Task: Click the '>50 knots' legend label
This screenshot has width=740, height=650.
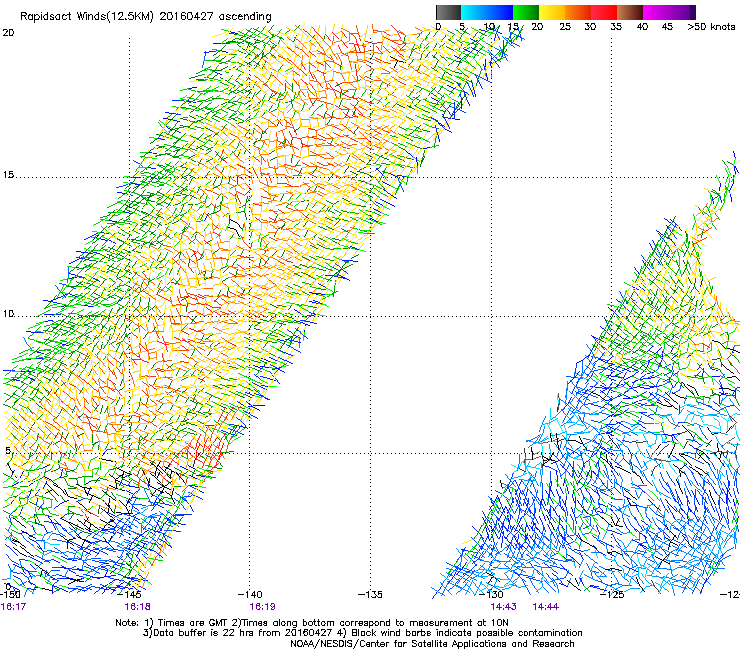Action: click(x=711, y=27)
